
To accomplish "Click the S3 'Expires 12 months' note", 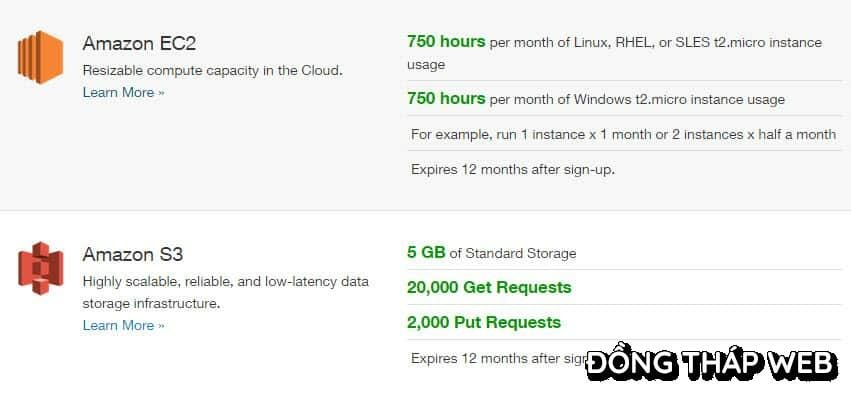I will 498,359.
